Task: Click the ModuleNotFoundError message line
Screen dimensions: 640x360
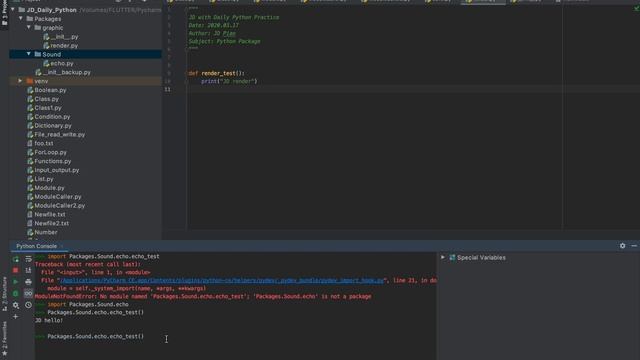Action: click(203, 296)
